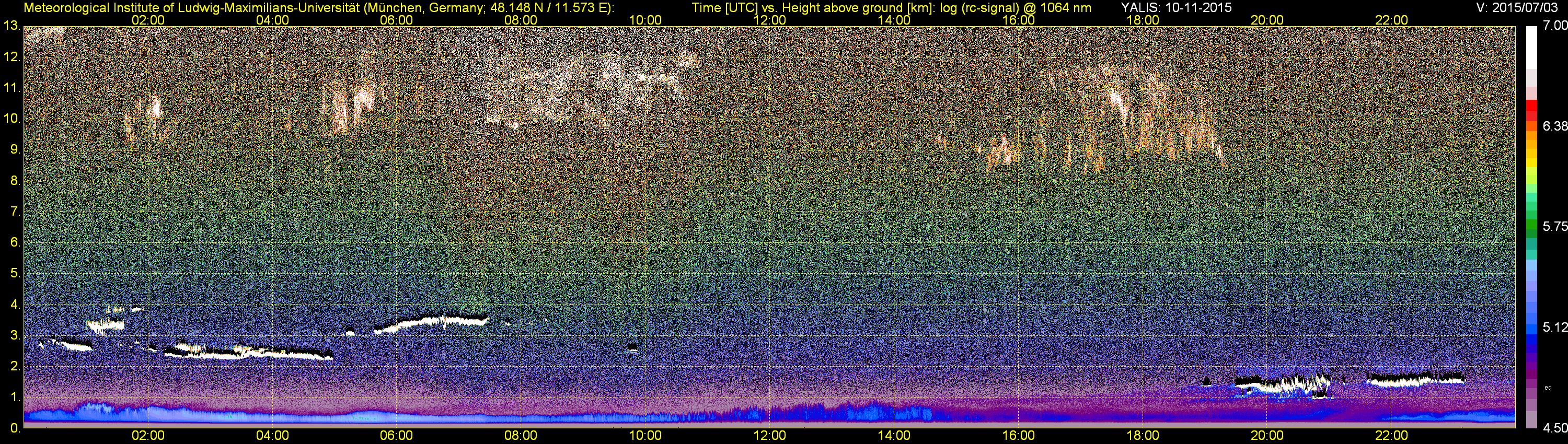The height and width of the screenshot is (444, 1568).
Task: Click '18:00' on the top time axis
Action: pyautogui.click(x=1143, y=20)
